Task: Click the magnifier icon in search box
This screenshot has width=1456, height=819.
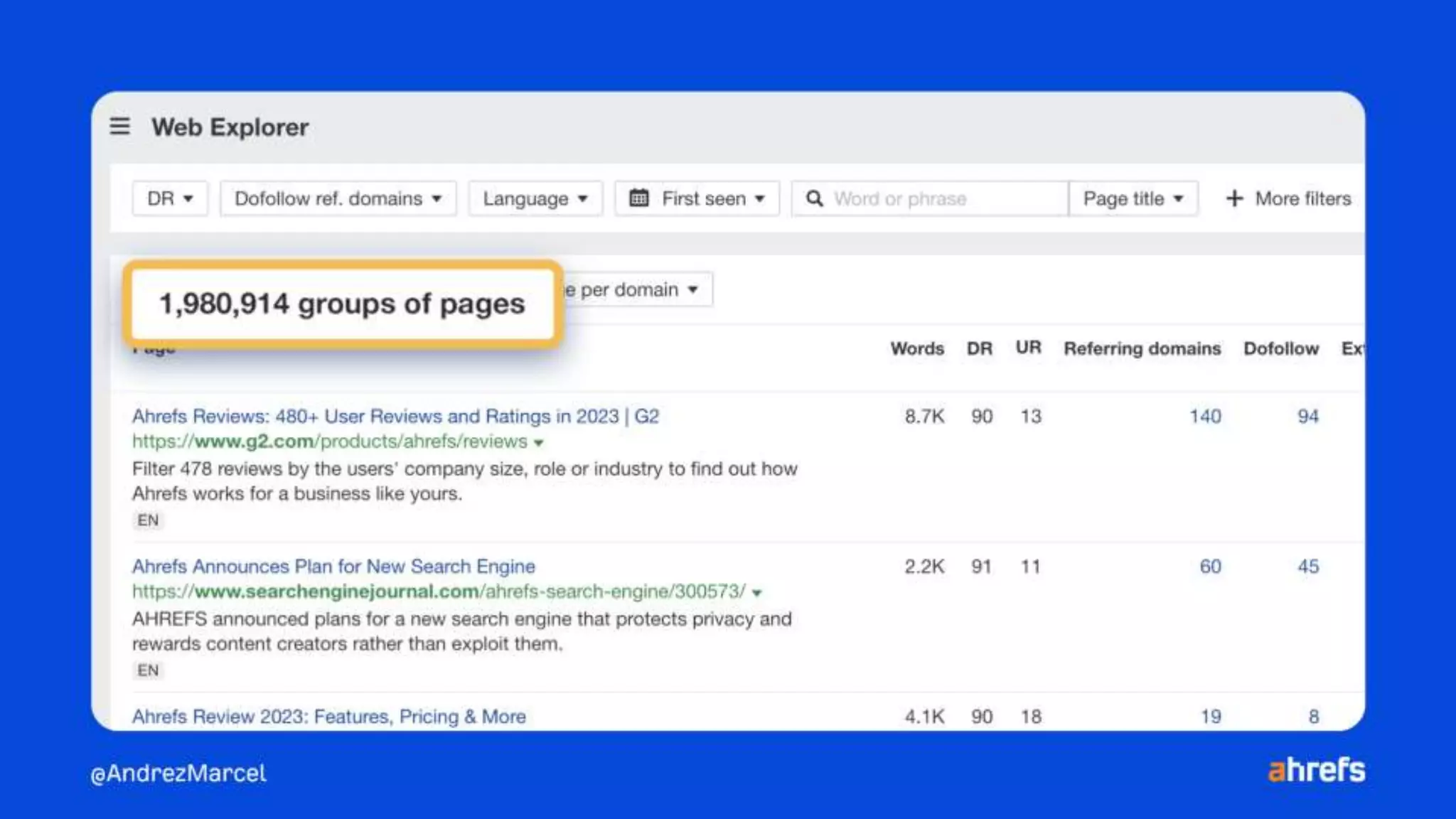Action: point(815,198)
